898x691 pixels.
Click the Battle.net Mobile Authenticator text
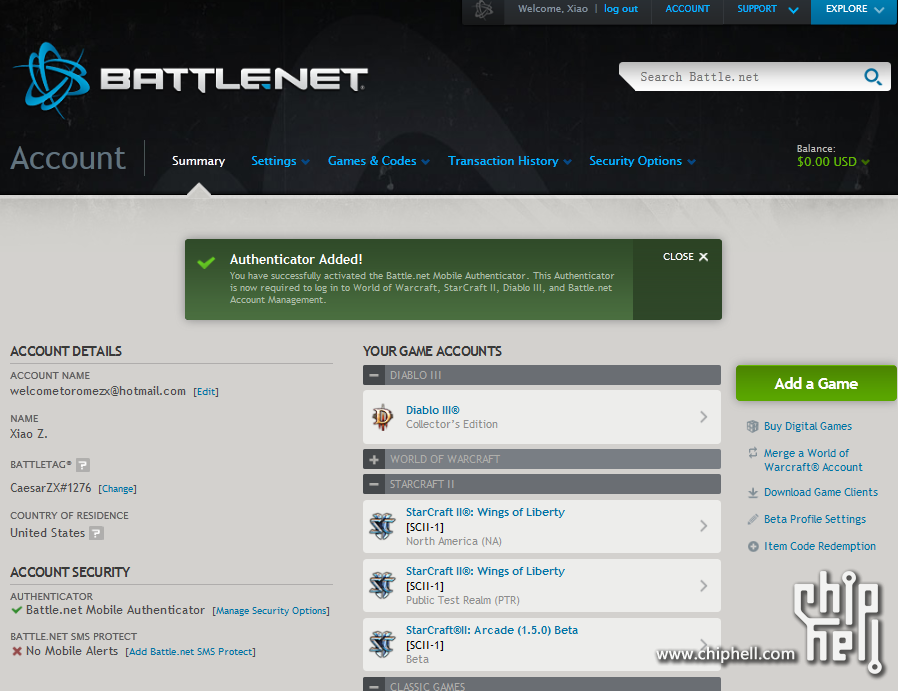coord(115,610)
